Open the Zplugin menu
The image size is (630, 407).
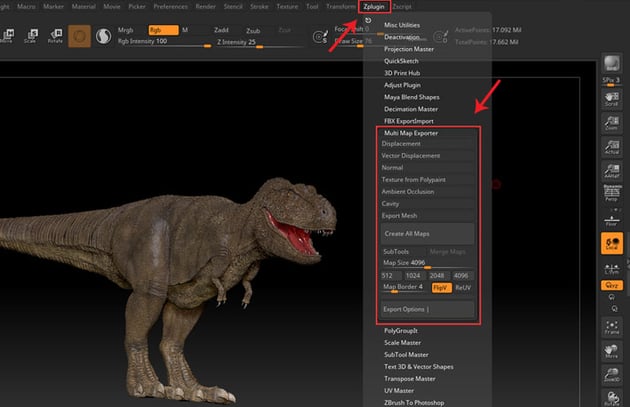click(373, 7)
